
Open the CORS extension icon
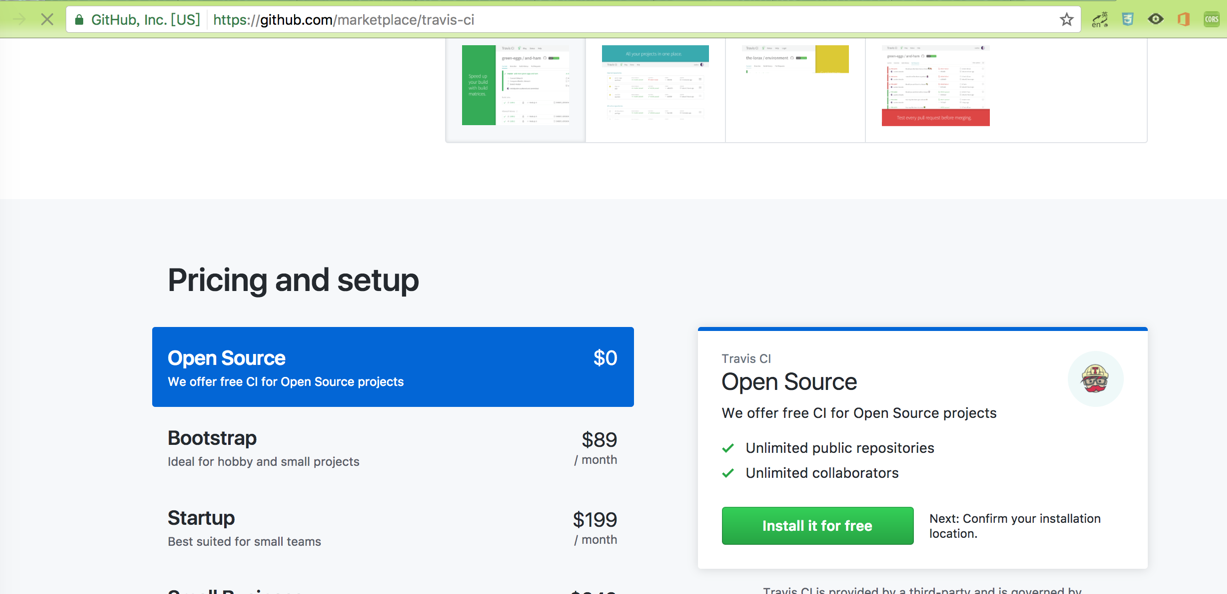[x=1211, y=19]
